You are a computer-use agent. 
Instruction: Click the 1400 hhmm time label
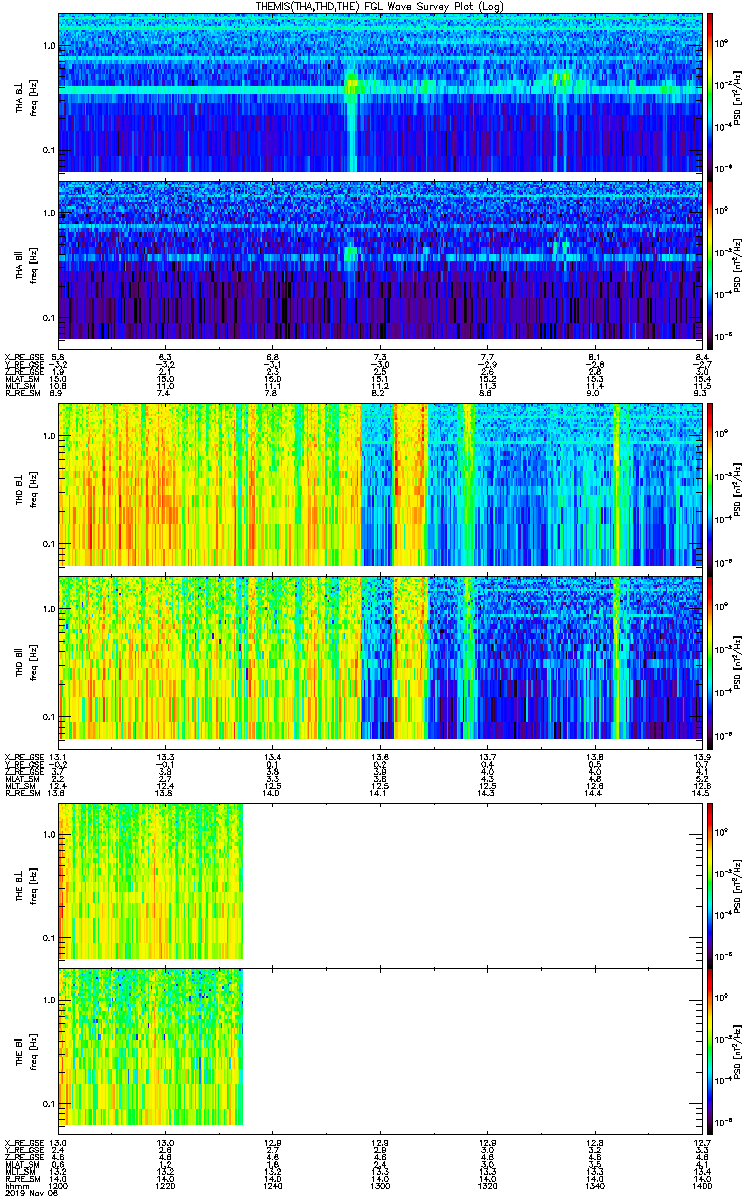(701, 1184)
